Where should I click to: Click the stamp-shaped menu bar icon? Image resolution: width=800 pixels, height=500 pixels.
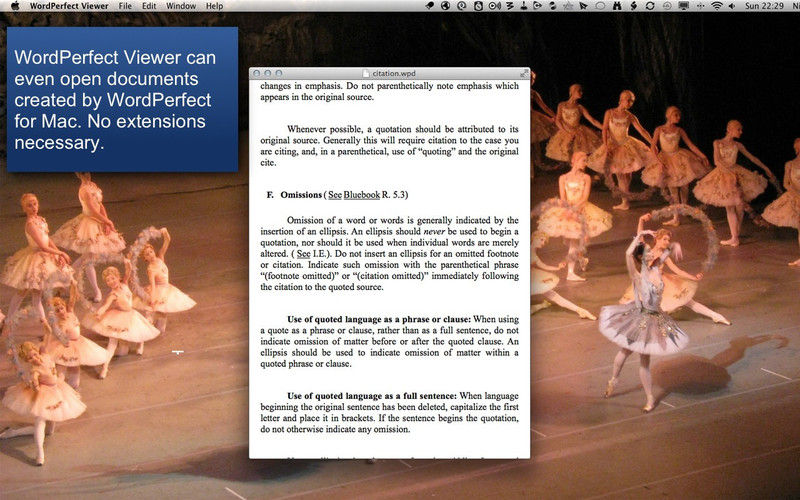pos(524,6)
